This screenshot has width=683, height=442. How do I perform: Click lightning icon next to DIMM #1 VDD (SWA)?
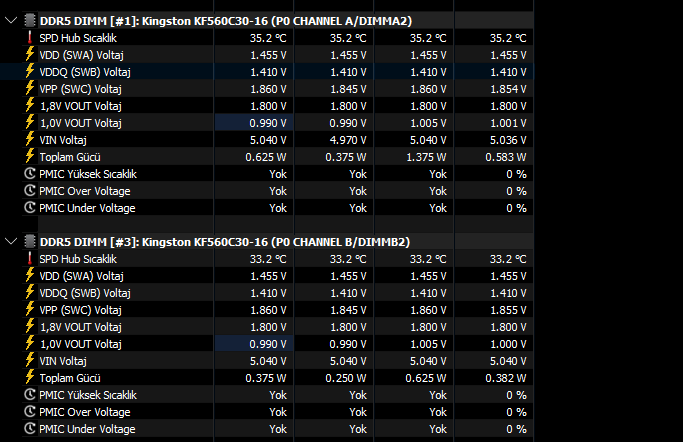[x=30, y=54]
